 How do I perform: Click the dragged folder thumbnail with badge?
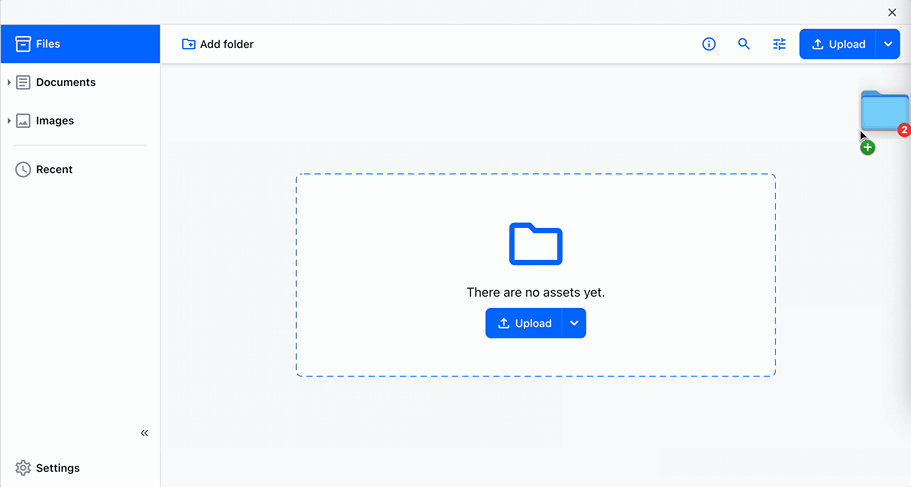point(884,111)
